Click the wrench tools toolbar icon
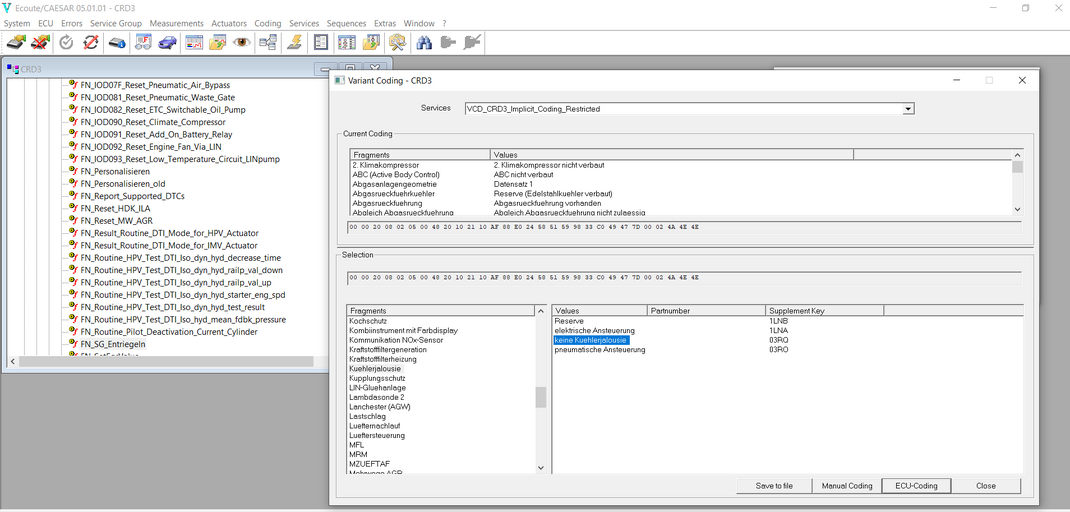 397,42
